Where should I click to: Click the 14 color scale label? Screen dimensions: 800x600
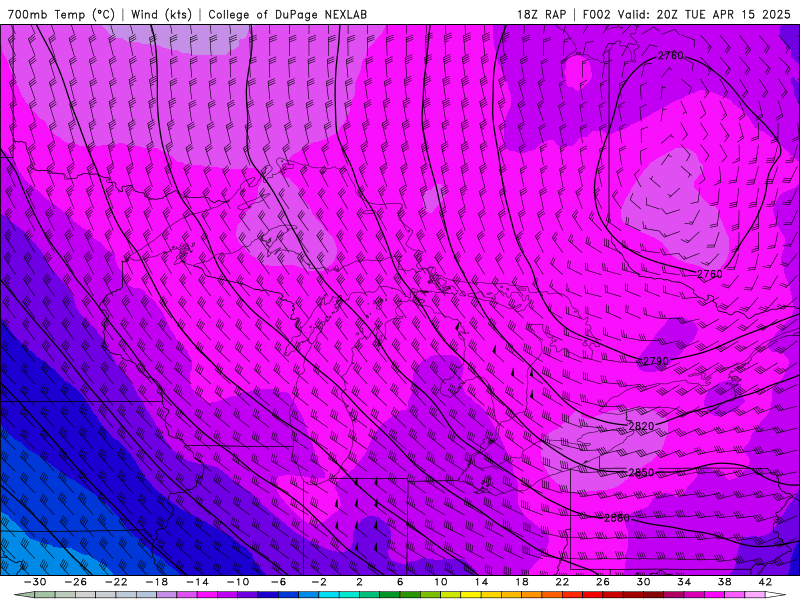click(x=481, y=582)
